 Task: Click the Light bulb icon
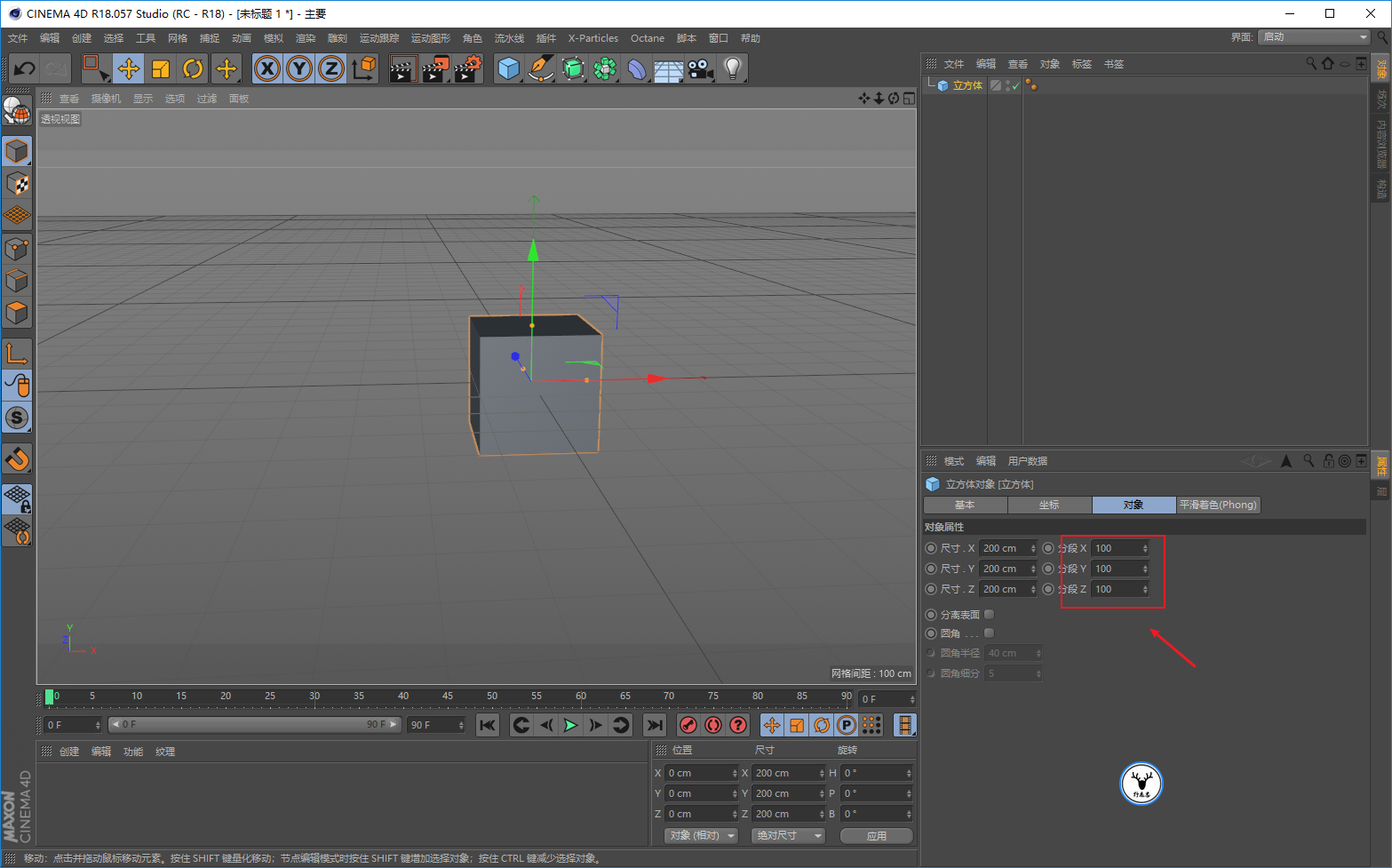732,68
